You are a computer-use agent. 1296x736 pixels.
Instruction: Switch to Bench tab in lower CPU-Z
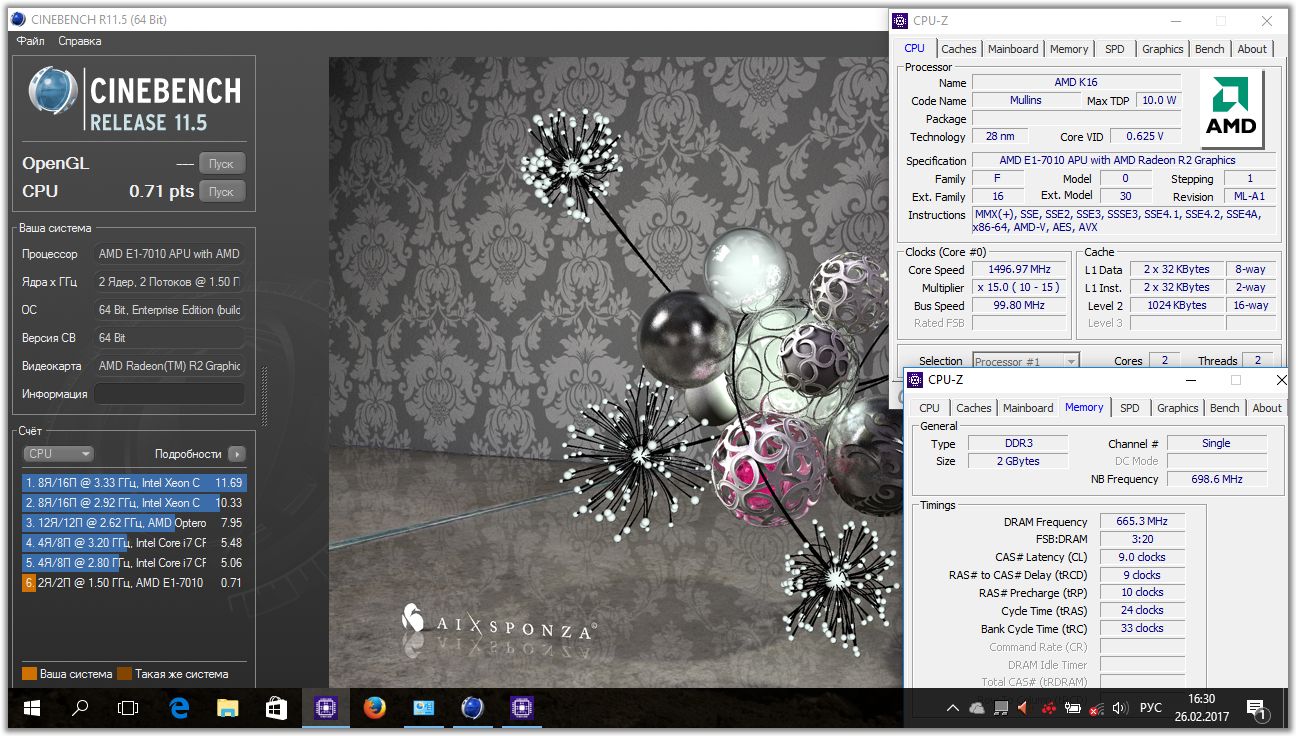tap(1225, 408)
